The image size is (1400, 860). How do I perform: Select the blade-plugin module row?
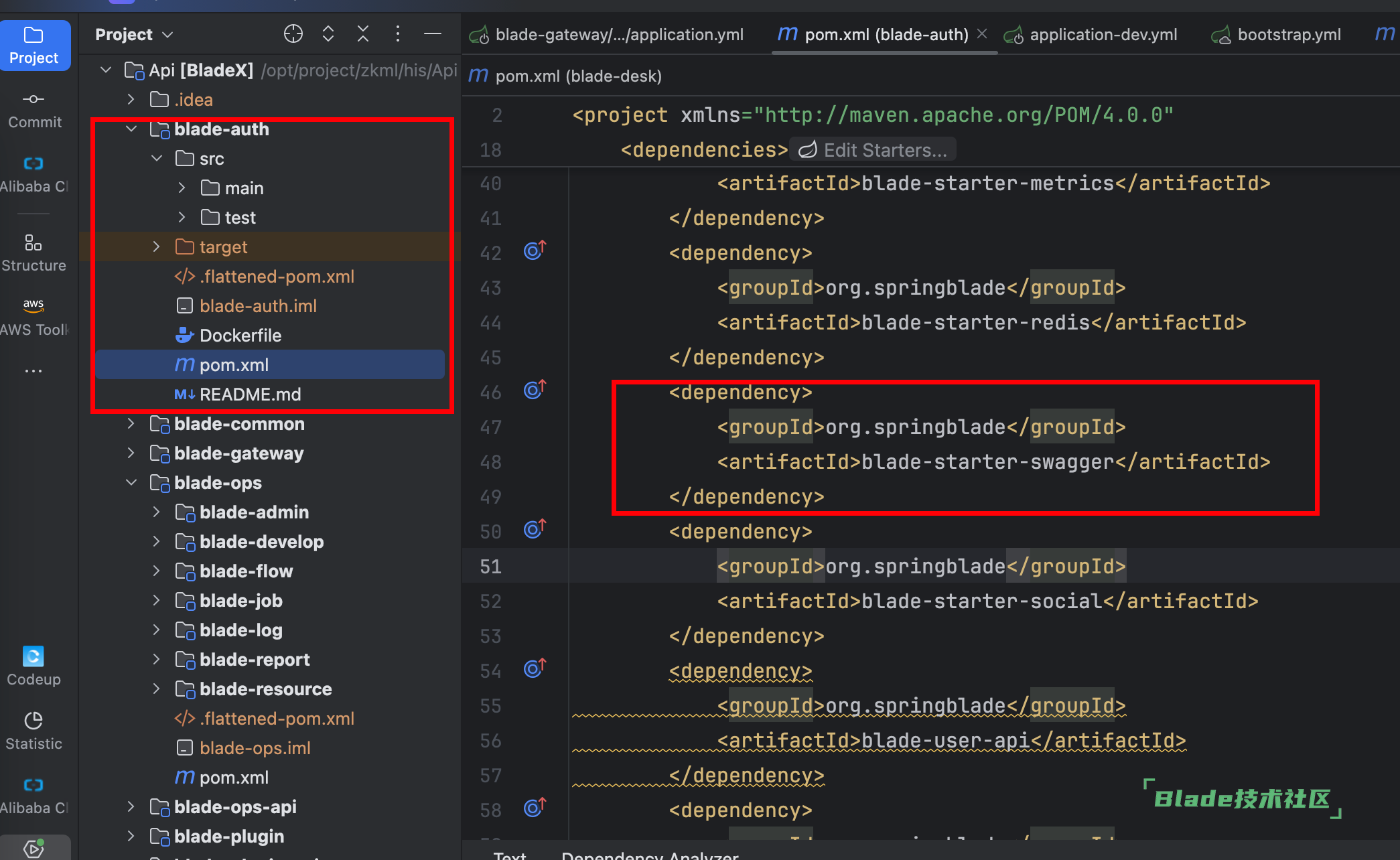pyautogui.click(x=269, y=836)
